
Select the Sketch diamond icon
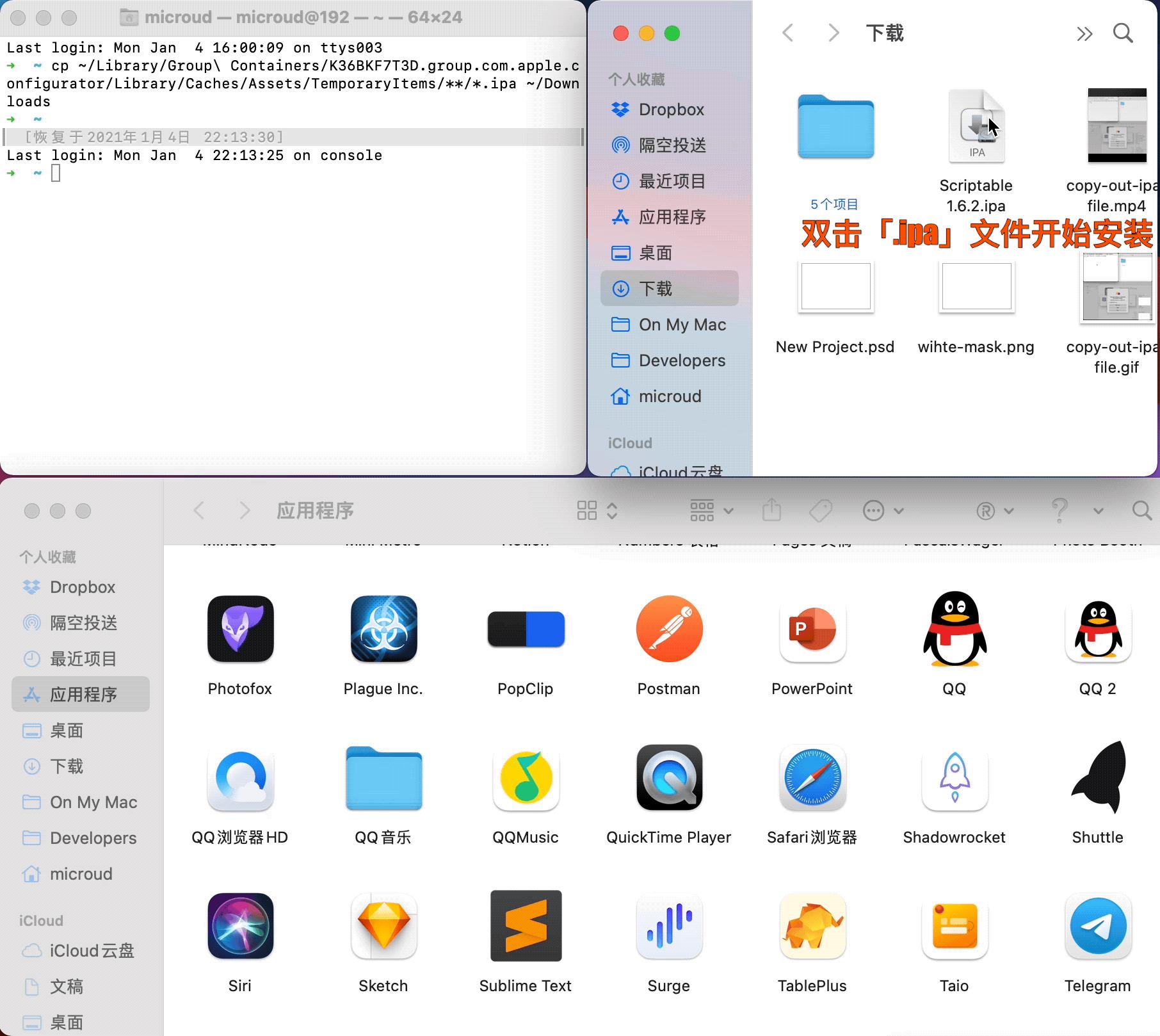coord(383,926)
